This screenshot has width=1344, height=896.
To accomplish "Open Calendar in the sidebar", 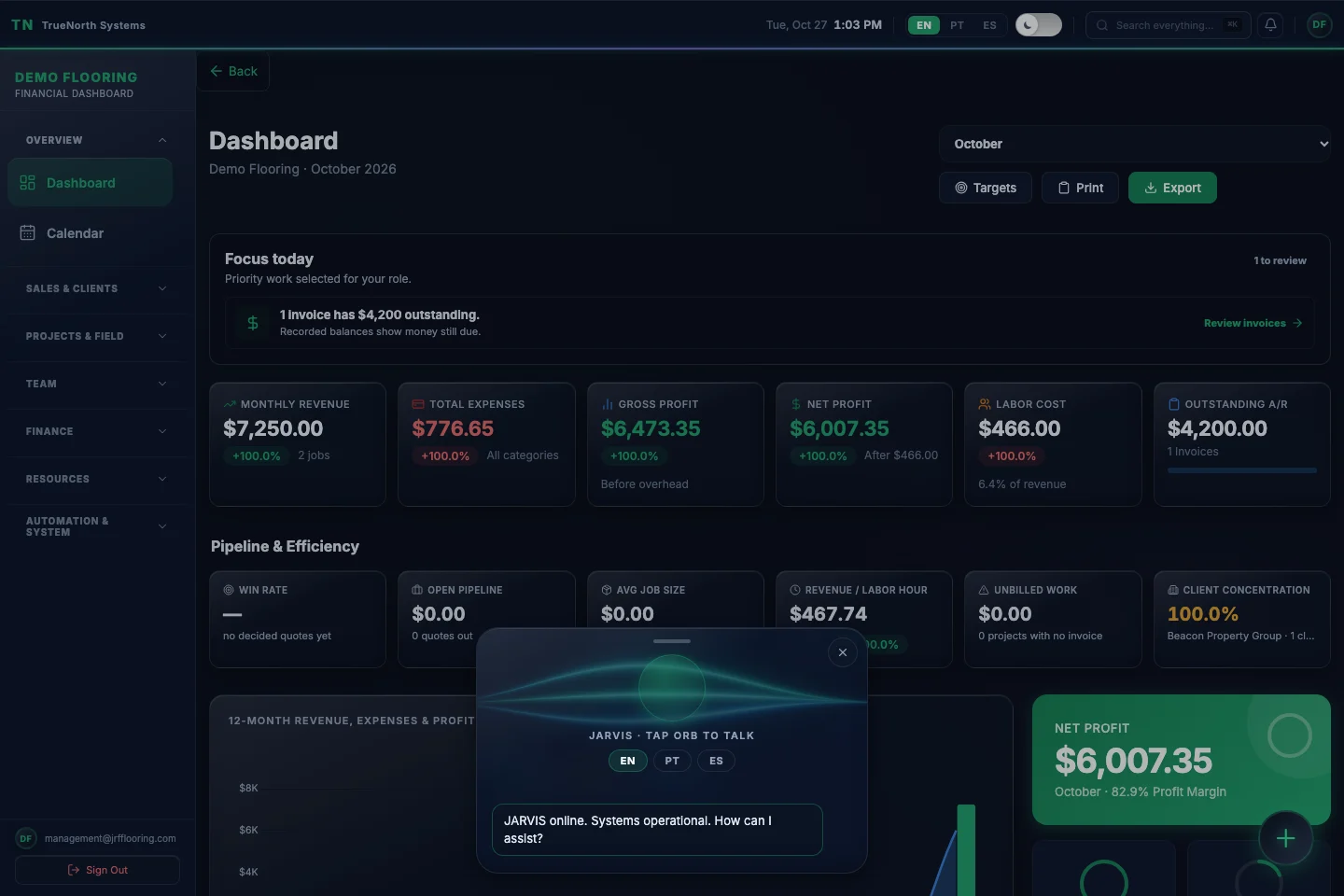I will click(91, 233).
